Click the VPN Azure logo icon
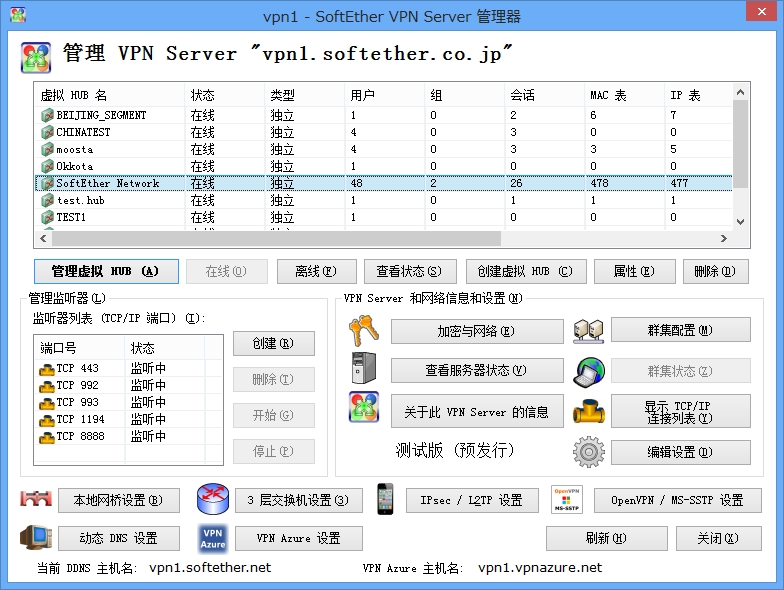The width and height of the screenshot is (784, 590). pos(213,539)
